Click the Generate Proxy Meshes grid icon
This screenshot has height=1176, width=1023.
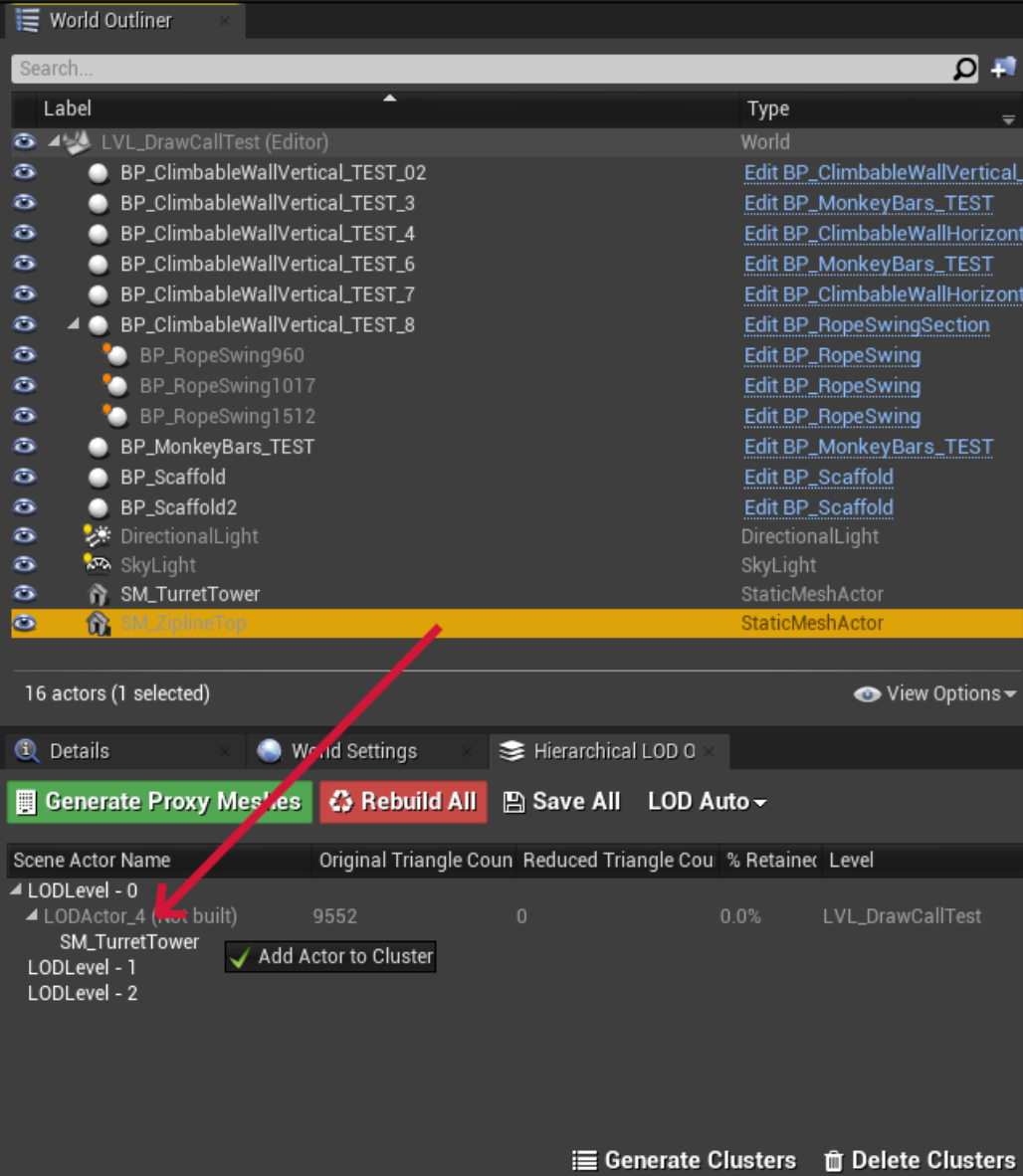[27, 801]
